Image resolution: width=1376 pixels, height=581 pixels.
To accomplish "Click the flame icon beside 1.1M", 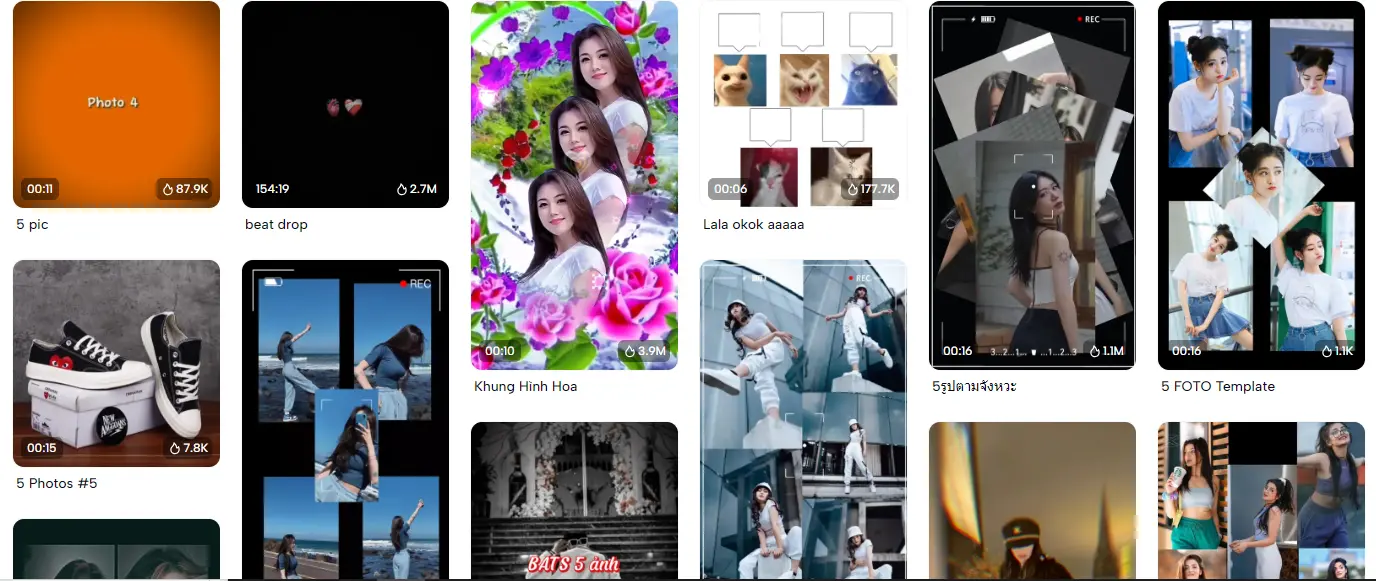I will click(x=1095, y=351).
